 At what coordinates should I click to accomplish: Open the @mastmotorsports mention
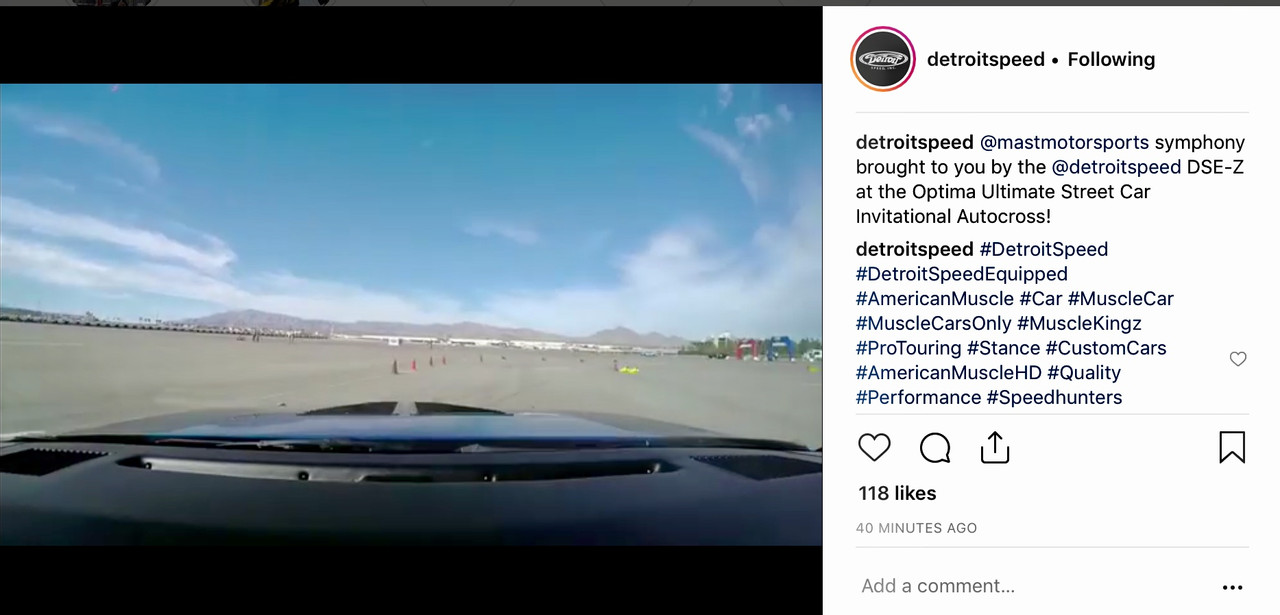(x=1064, y=143)
